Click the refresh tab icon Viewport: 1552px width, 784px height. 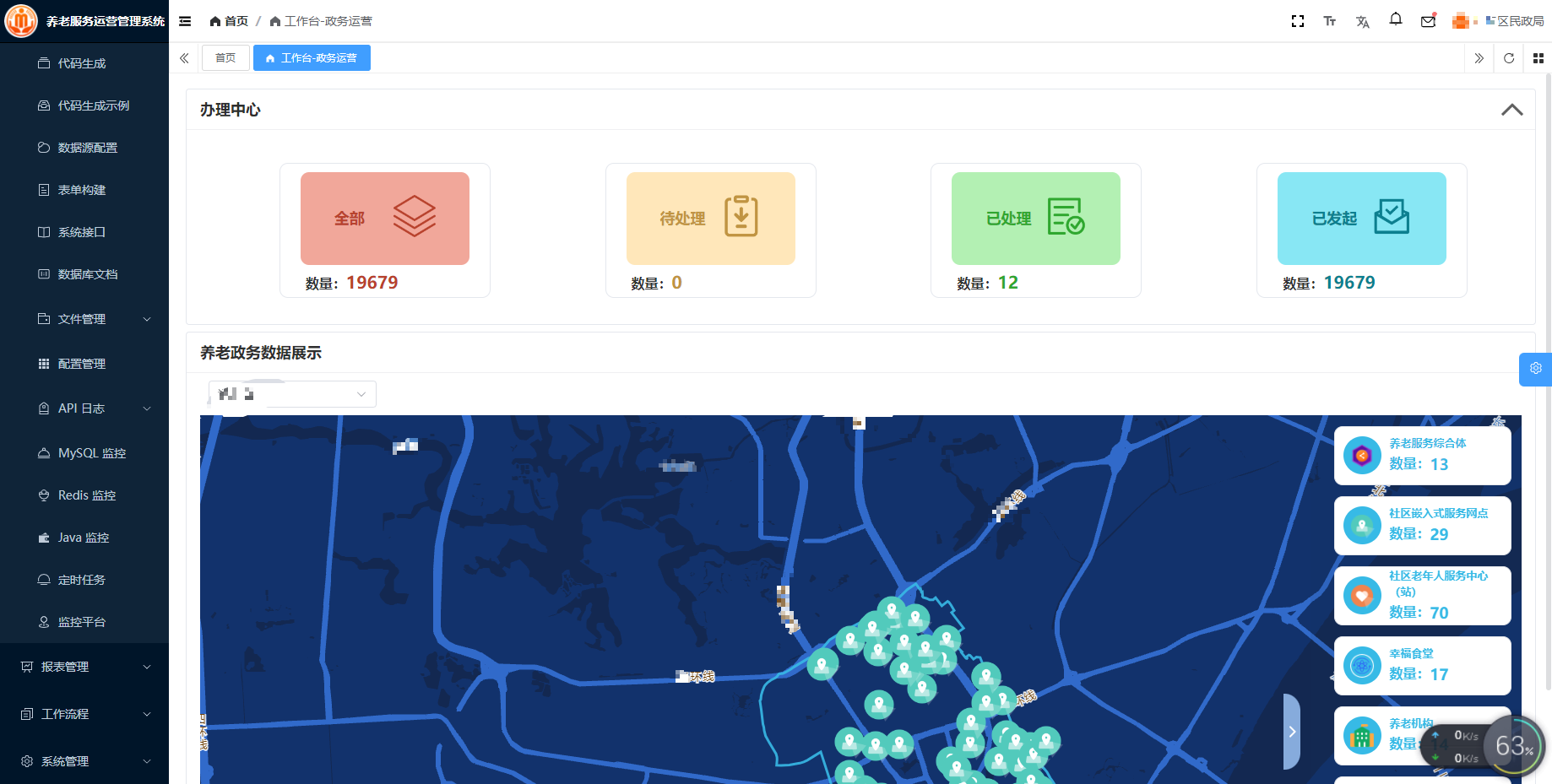click(x=1509, y=58)
